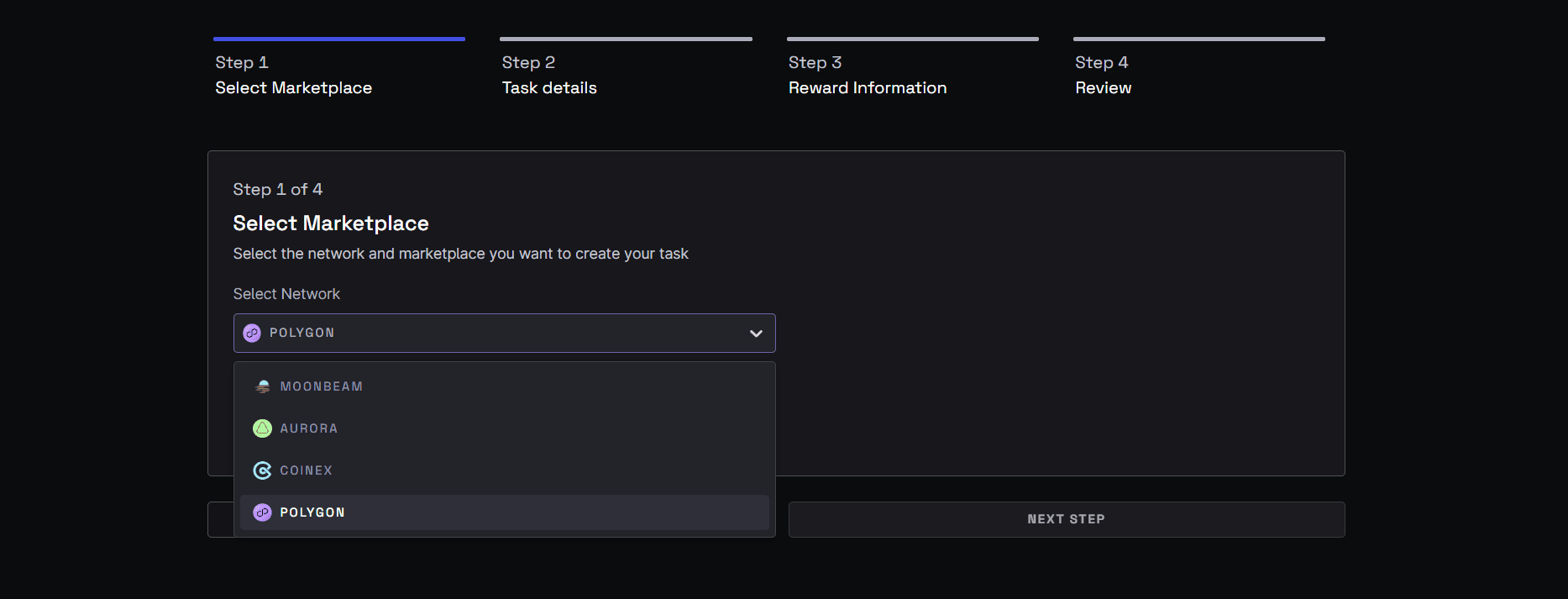
Task: Click the Step 3 progress bar
Action: point(913,39)
